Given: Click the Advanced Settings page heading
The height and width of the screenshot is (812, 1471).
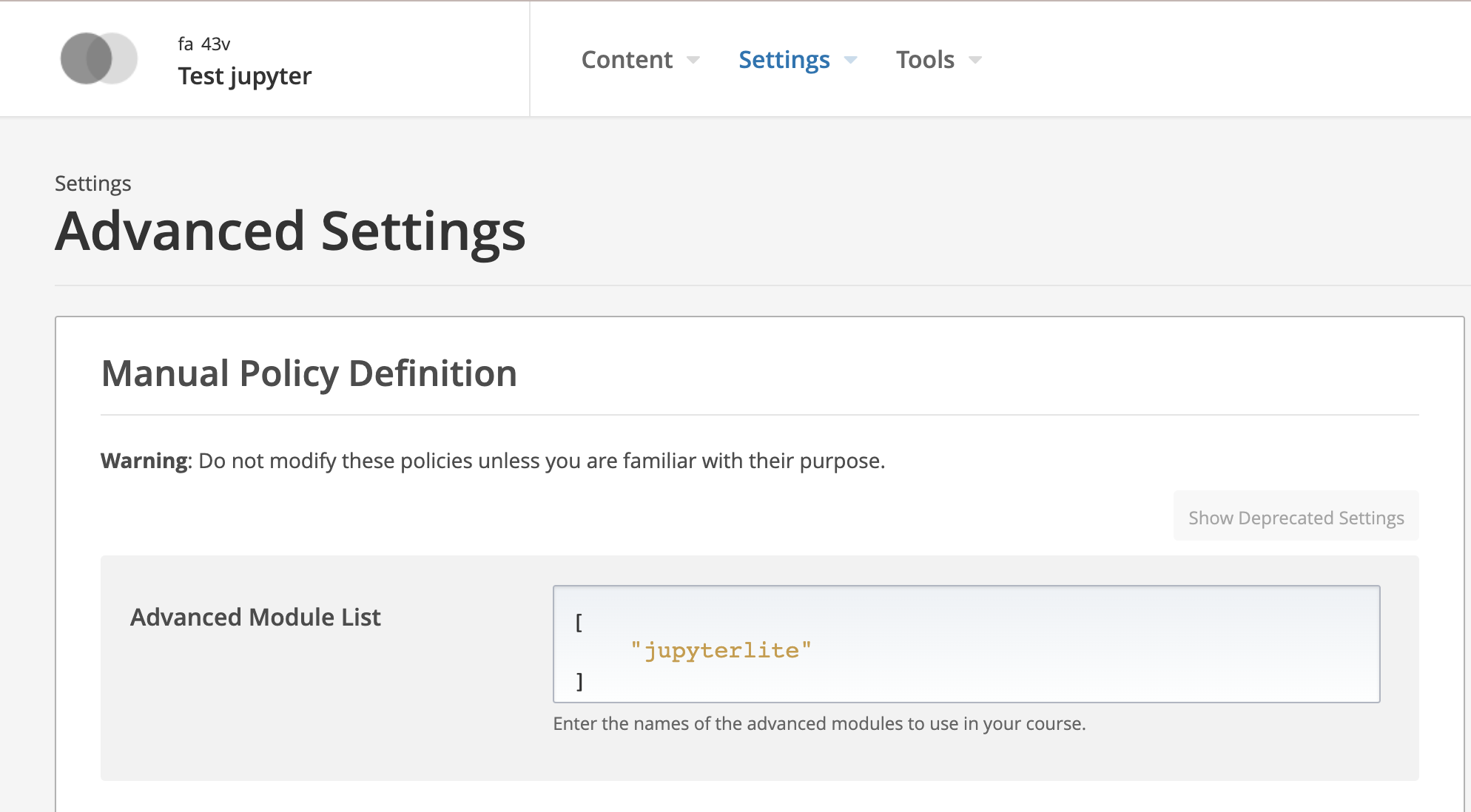Looking at the screenshot, I should (290, 231).
